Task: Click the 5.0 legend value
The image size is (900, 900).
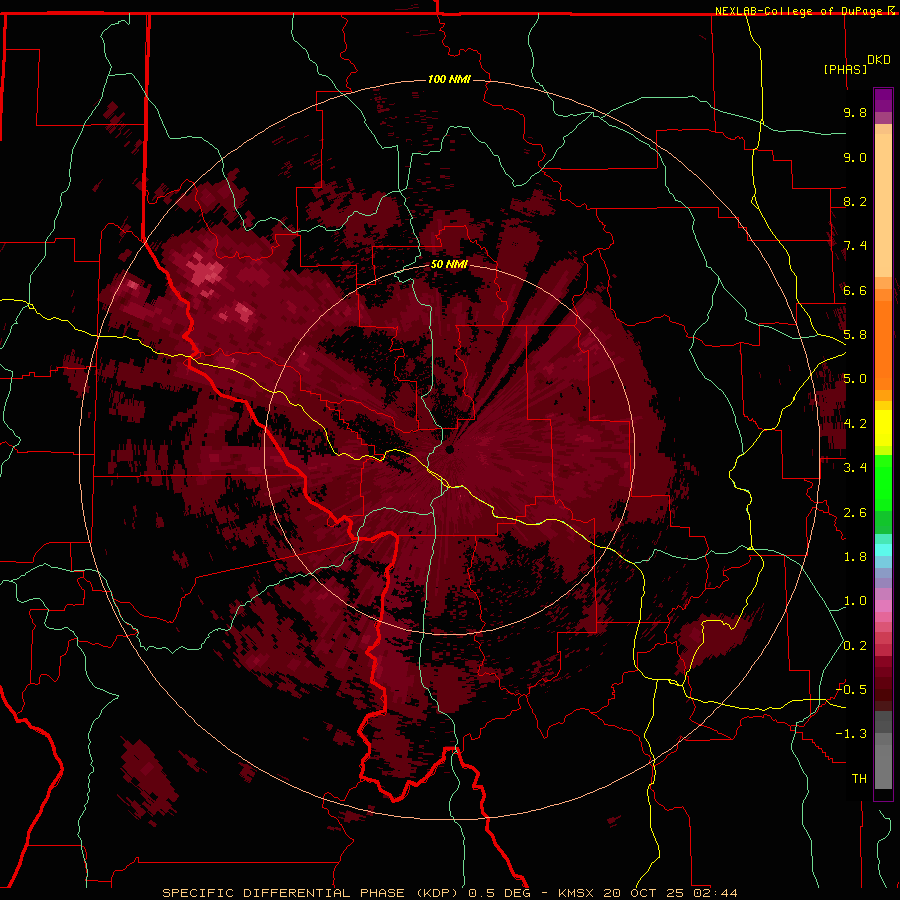Action: [855, 379]
